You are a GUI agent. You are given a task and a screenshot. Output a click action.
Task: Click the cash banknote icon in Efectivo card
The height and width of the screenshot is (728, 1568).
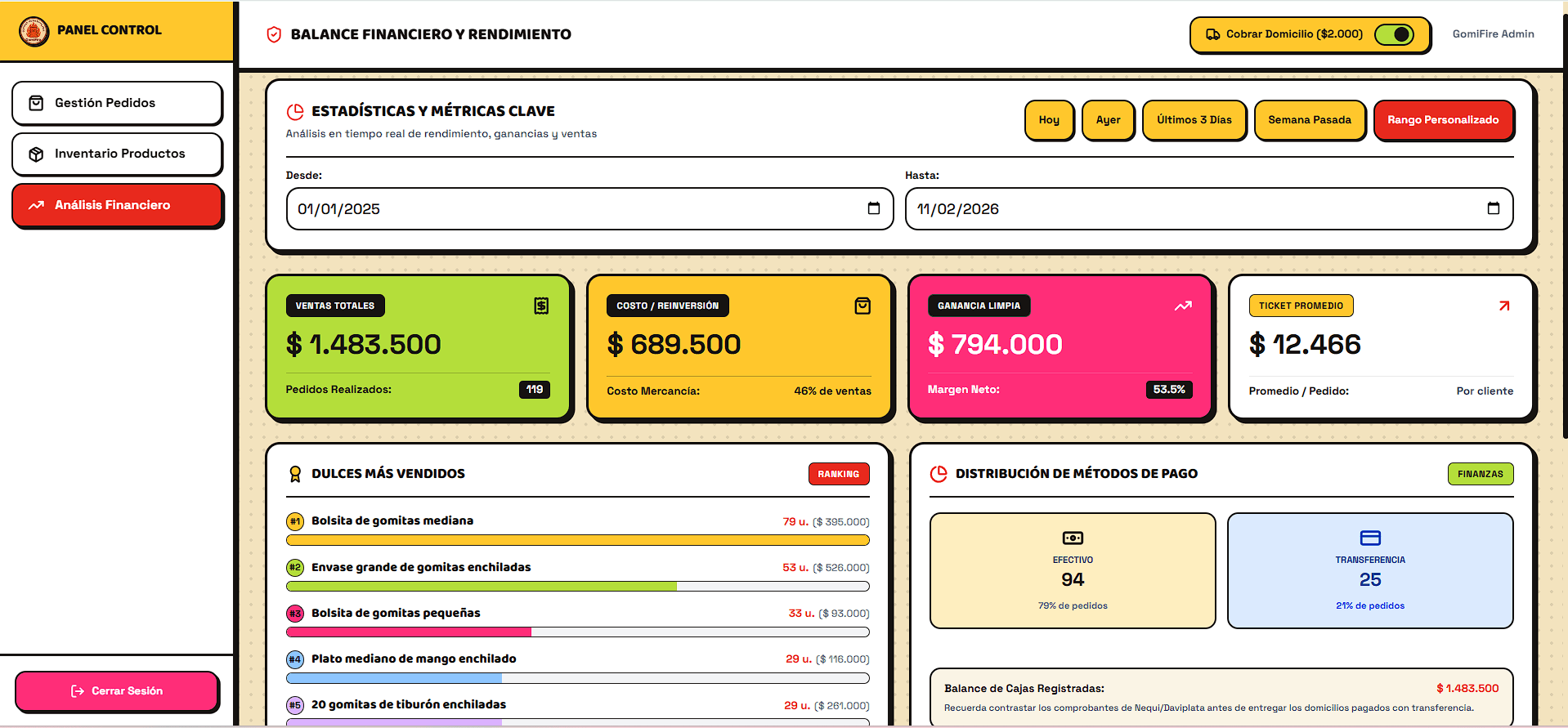(1073, 538)
